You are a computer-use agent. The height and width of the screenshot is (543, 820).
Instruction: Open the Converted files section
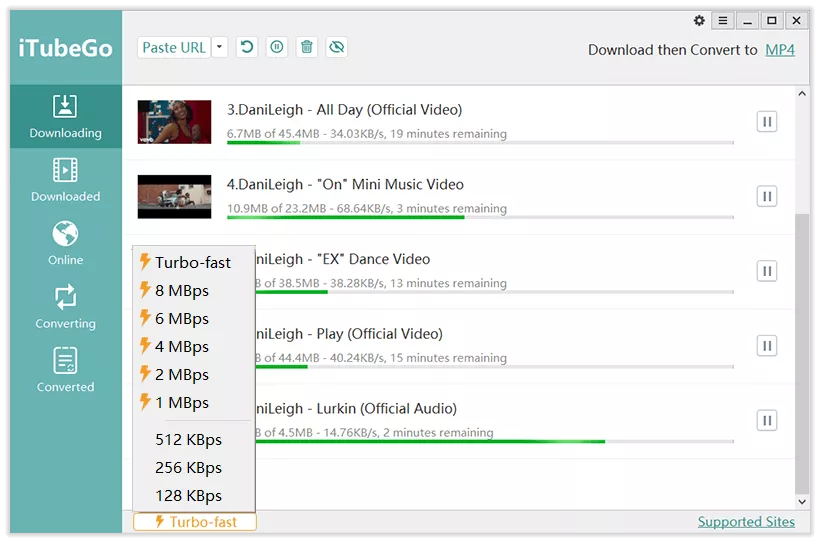click(65, 370)
